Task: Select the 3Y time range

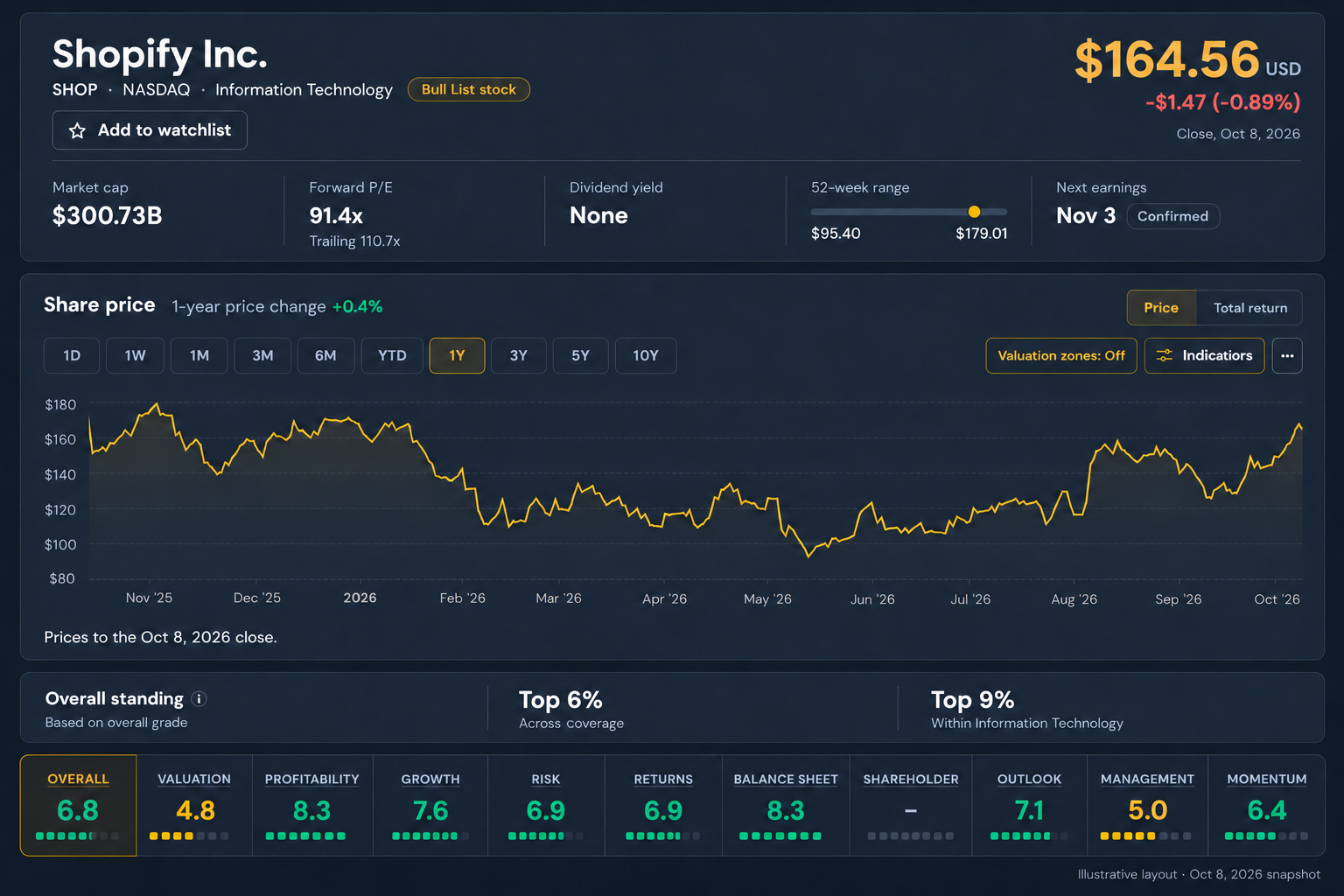Action: pyautogui.click(x=519, y=355)
